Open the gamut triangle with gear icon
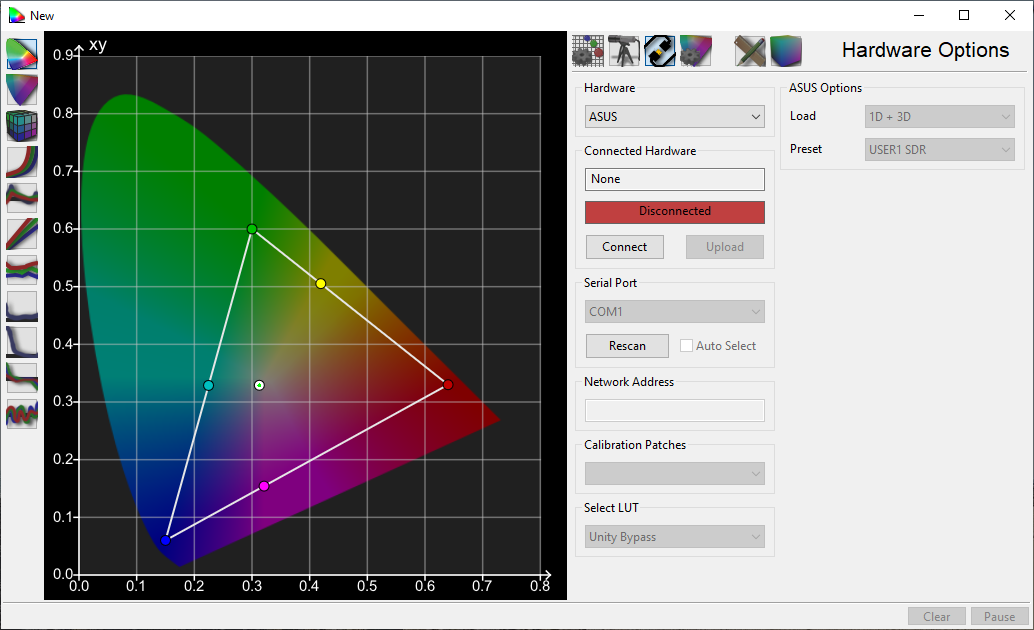The width and height of the screenshot is (1034, 630). click(x=696, y=50)
